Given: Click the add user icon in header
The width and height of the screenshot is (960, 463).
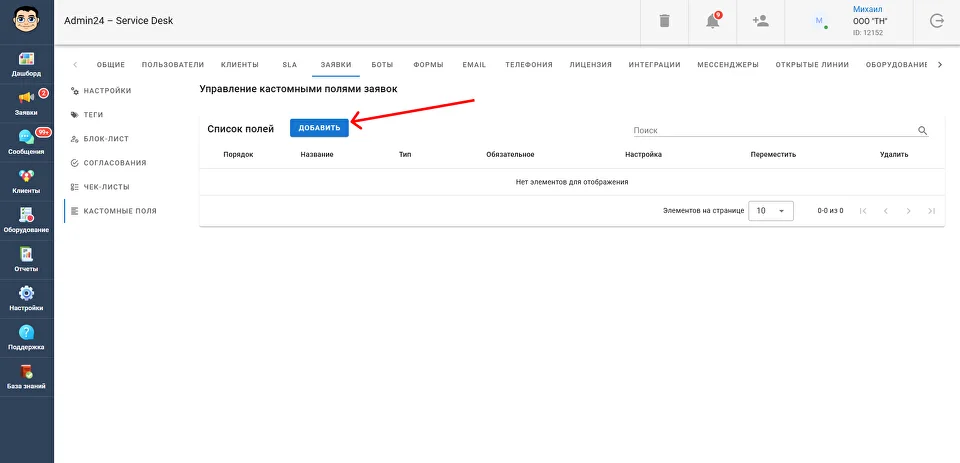Looking at the screenshot, I should [760, 21].
